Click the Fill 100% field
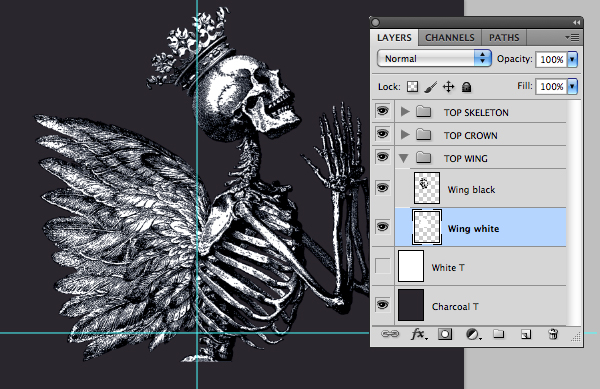Screen dimensions: 600x389 point(551,86)
